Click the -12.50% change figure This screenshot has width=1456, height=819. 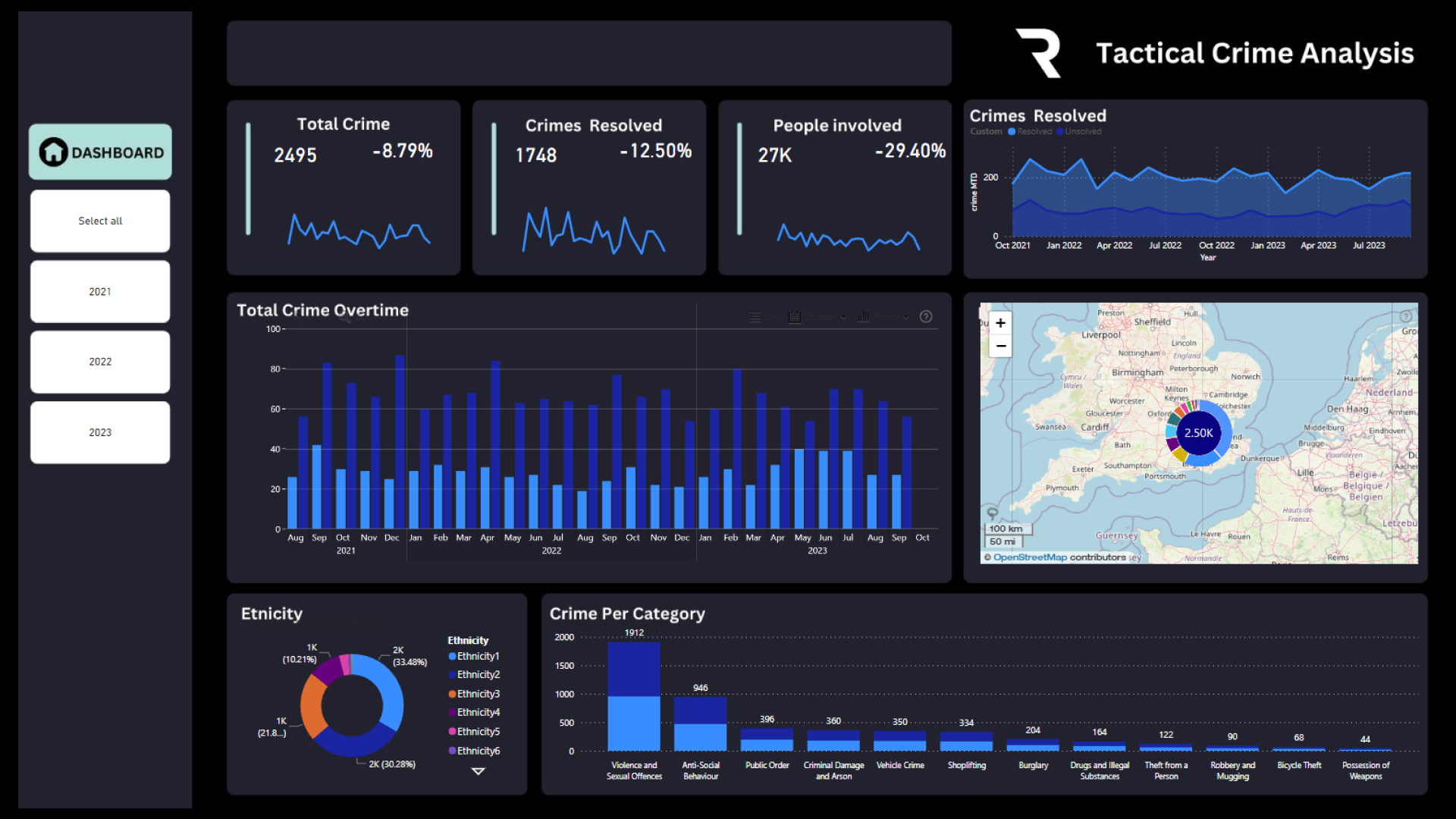coord(656,151)
